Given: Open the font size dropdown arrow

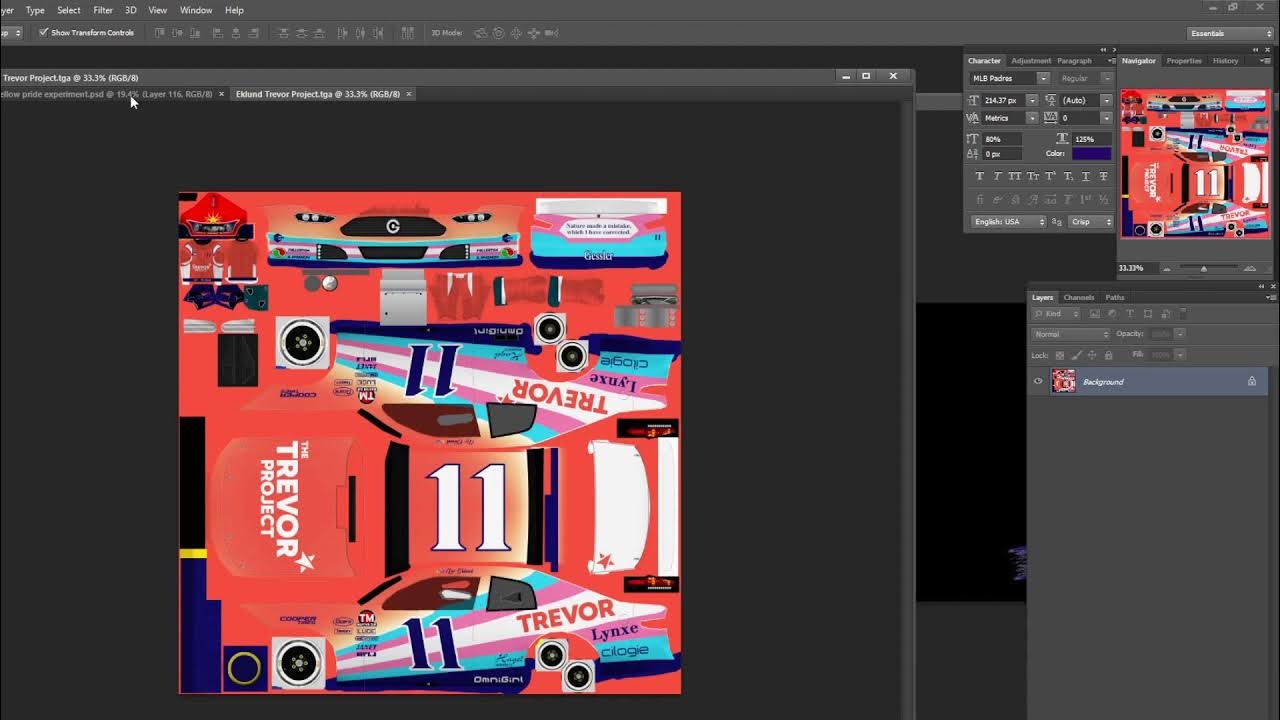Looking at the screenshot, I should point(1032,100).
